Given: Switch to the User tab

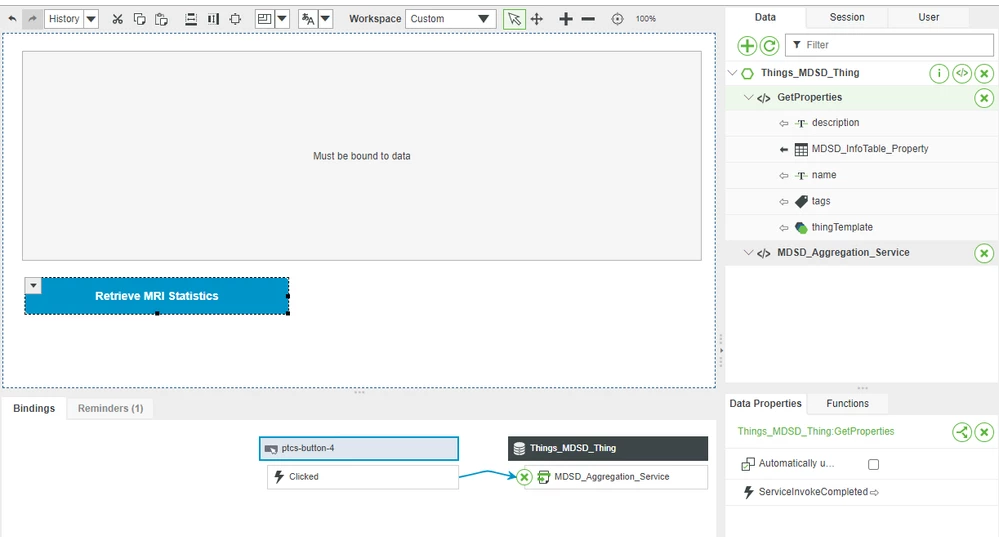Looking at the screenshot, I should click(928, 17).
